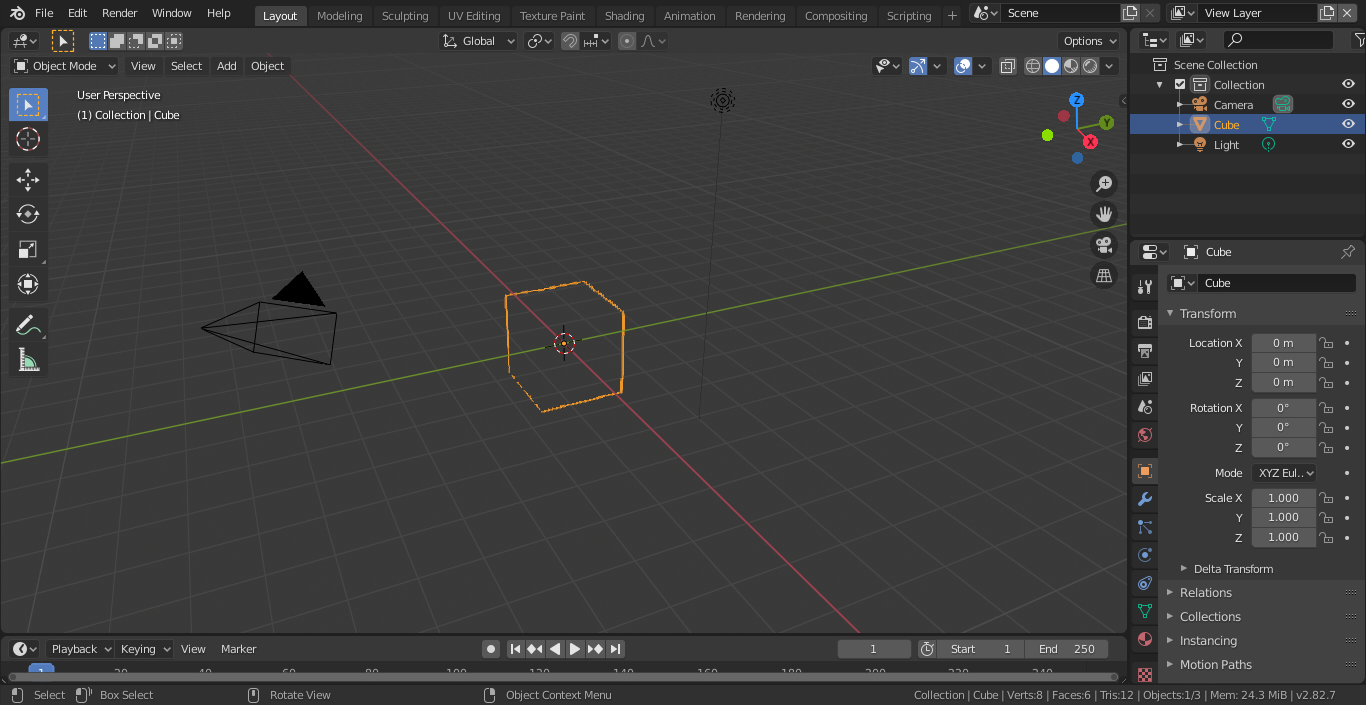Open the Render properties tab
The width and height of the screenshot is (1366, 705).
pyautogui.click(x=1145, y=323)
